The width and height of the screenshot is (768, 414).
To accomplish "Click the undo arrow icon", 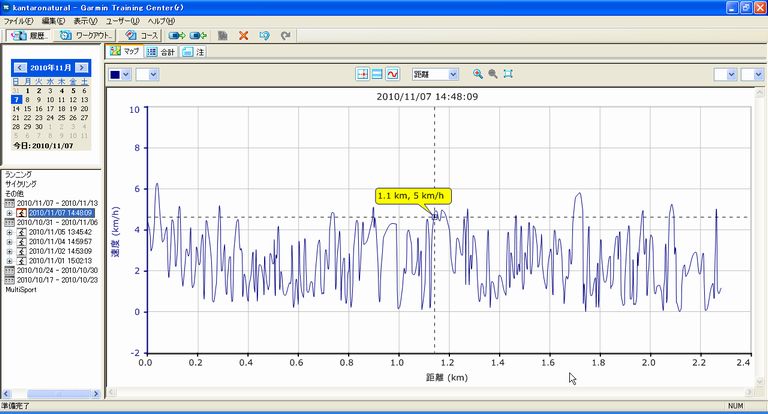I will (264, 35).
